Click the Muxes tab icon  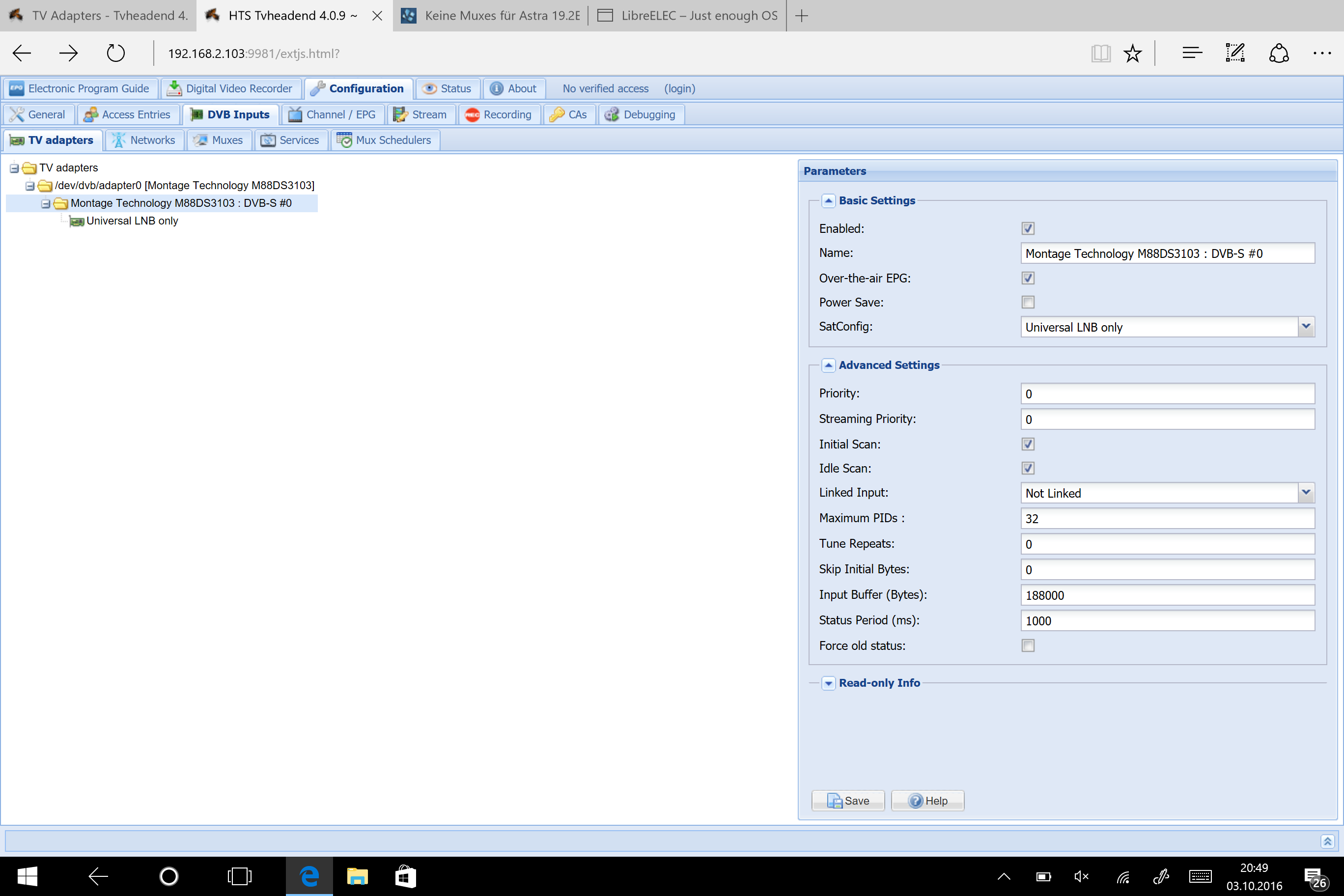(x=200, y=140)
